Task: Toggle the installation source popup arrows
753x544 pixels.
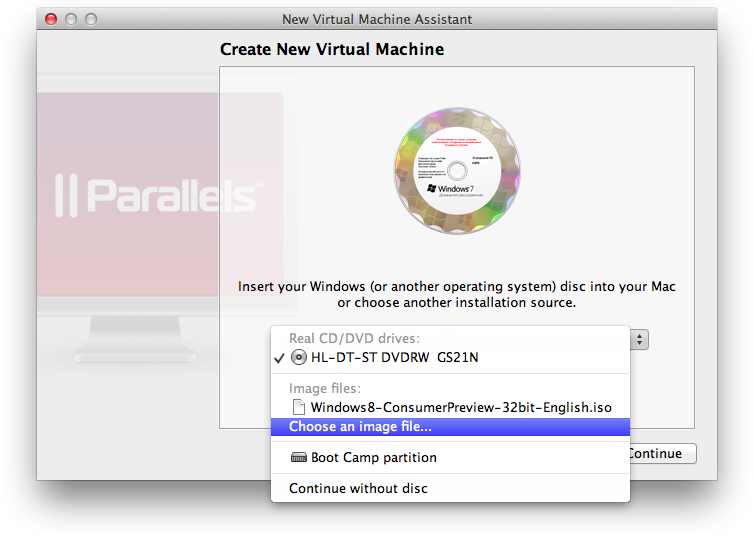Action: click(x=640, y=340)
